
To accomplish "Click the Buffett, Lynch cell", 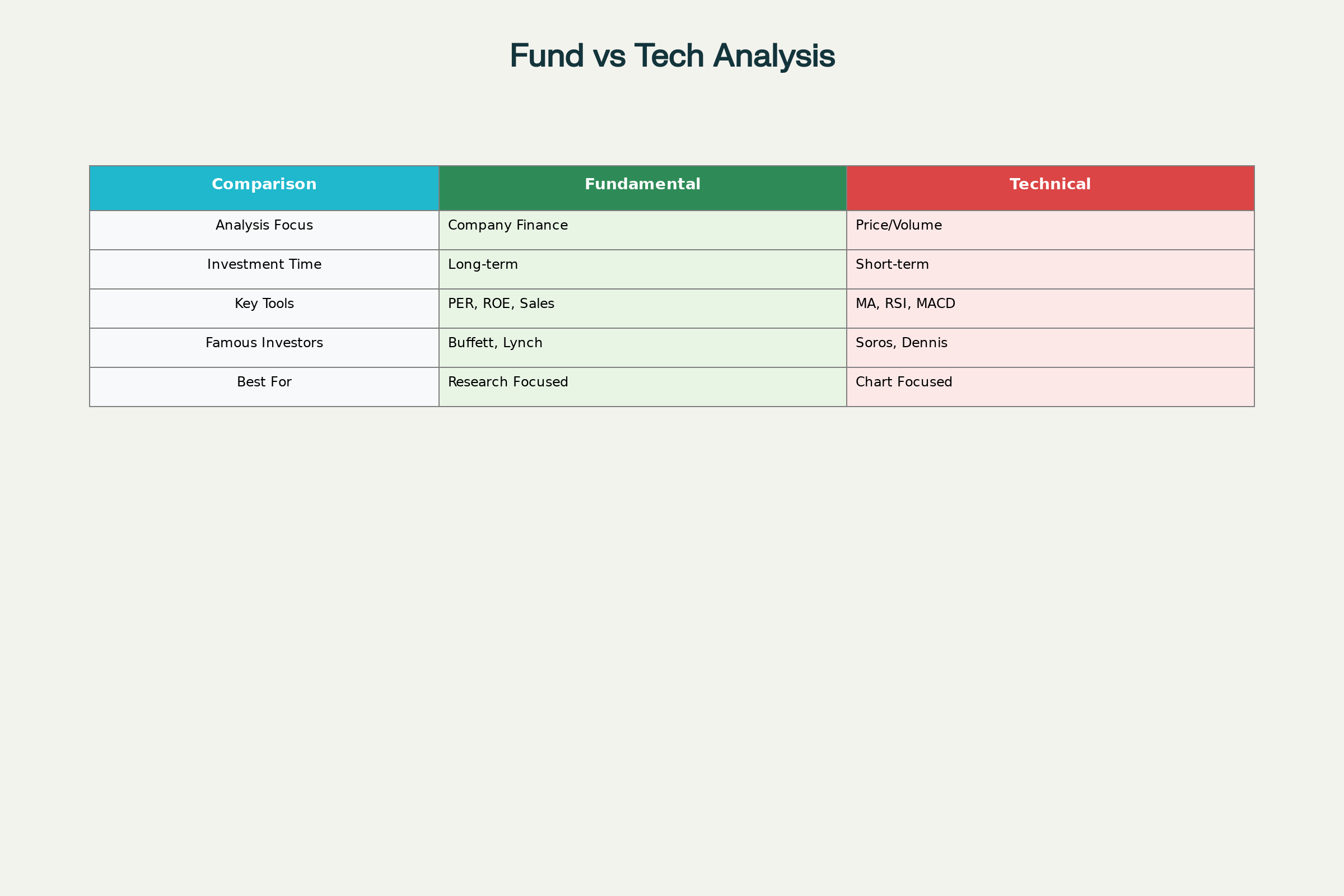I will pyautogui.click(x=642, y=347).
